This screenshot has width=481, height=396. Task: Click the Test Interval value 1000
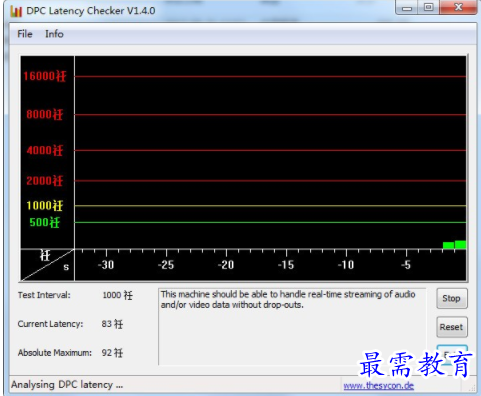(117, 295)
